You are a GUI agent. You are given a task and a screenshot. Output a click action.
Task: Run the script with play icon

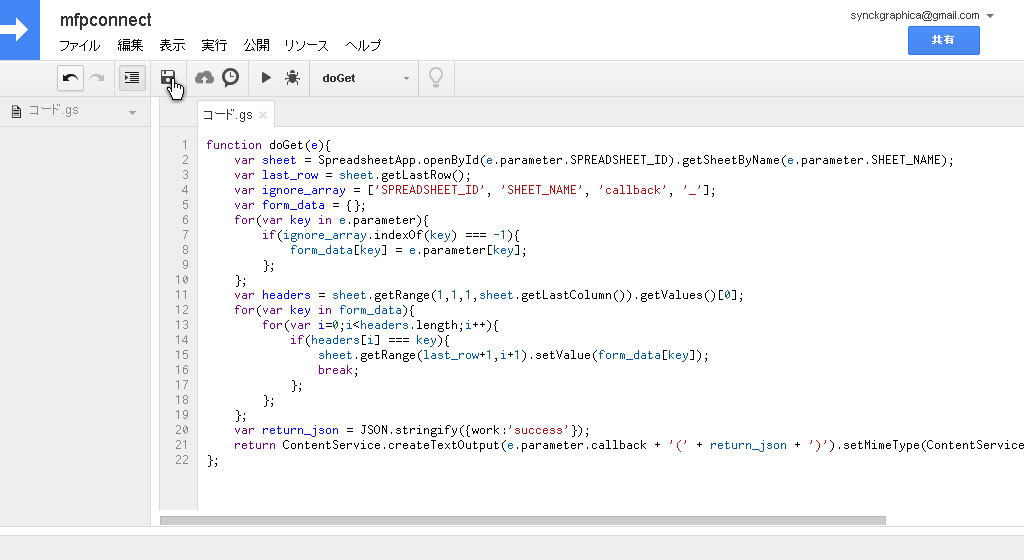pyautogui.click(x=266, y=78)
